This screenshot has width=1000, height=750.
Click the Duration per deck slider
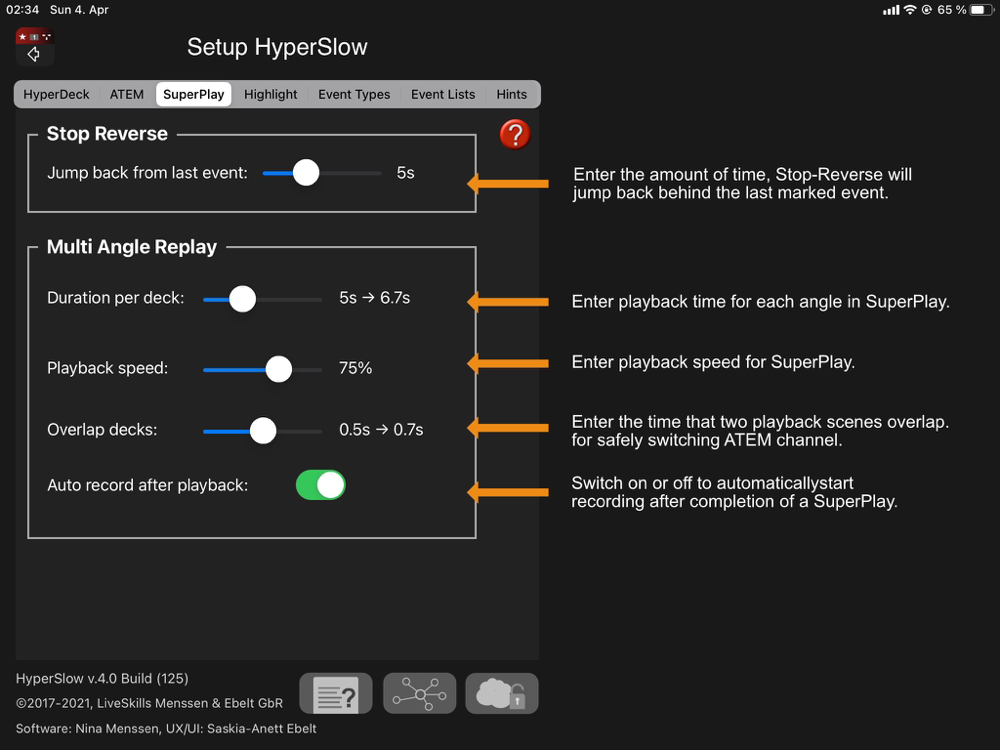(262, 298)
